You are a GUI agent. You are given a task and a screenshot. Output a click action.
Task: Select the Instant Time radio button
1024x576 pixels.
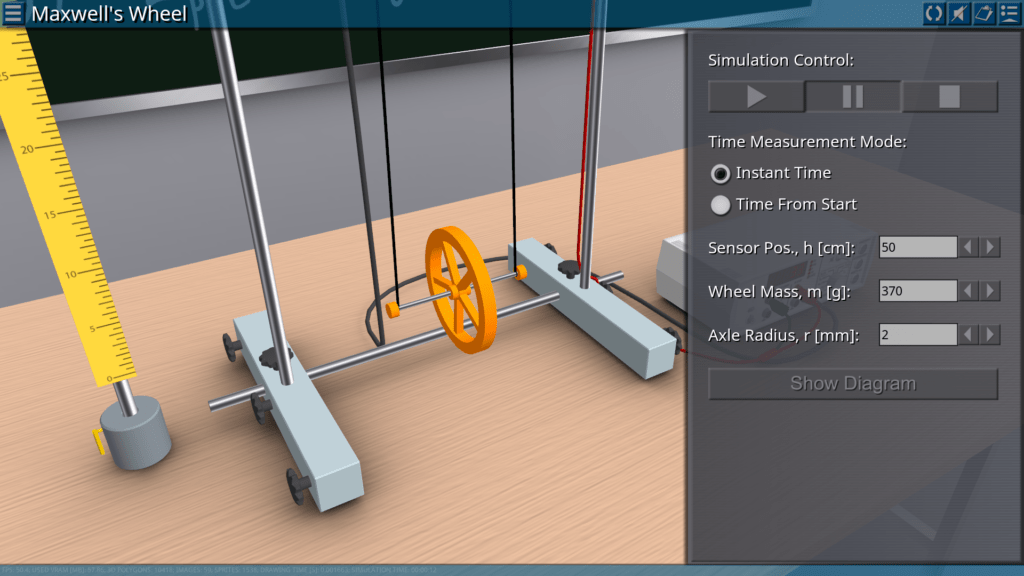[x=720, y=174]
